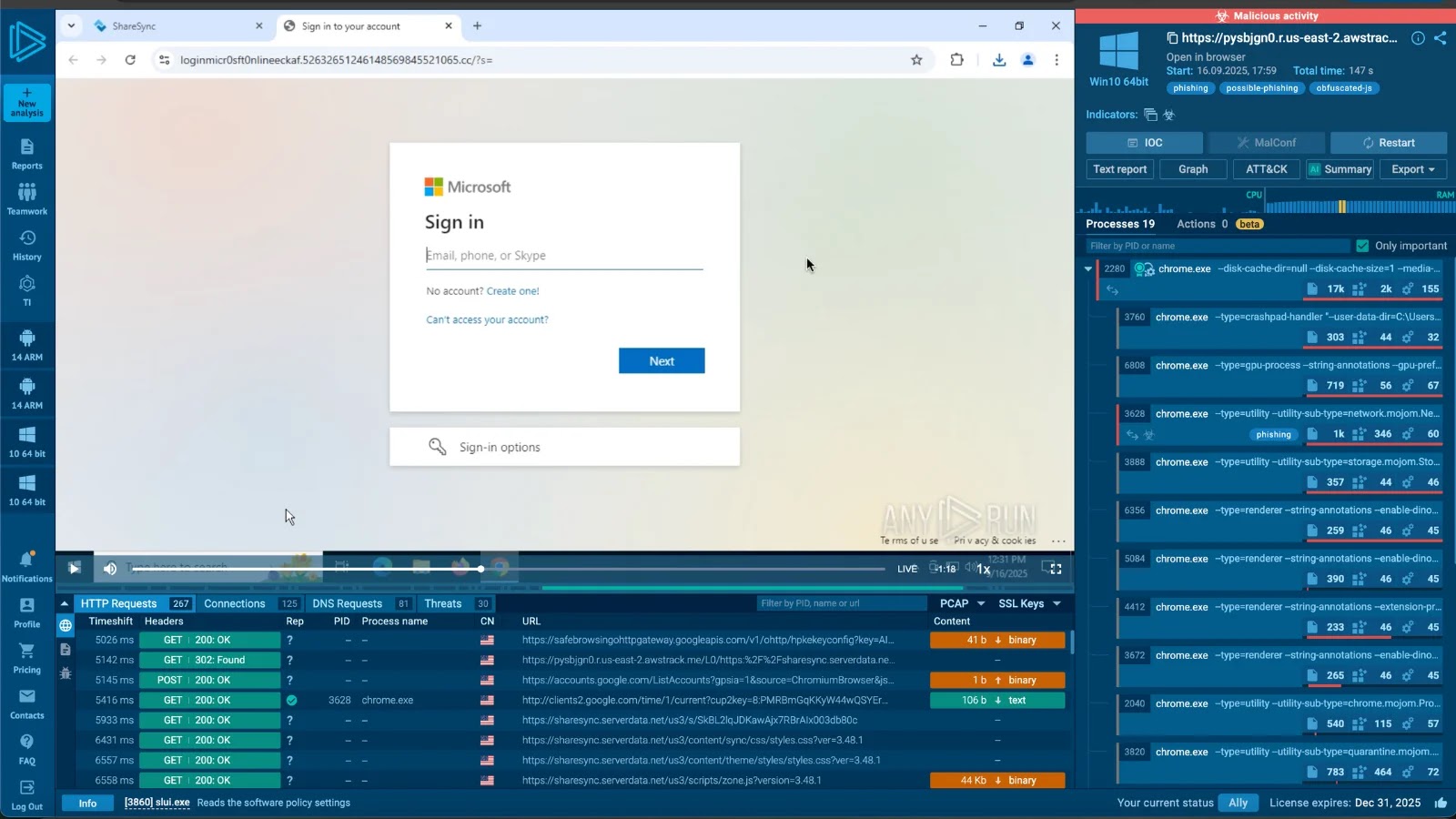Open the Teamwork section

coord(26,199)
